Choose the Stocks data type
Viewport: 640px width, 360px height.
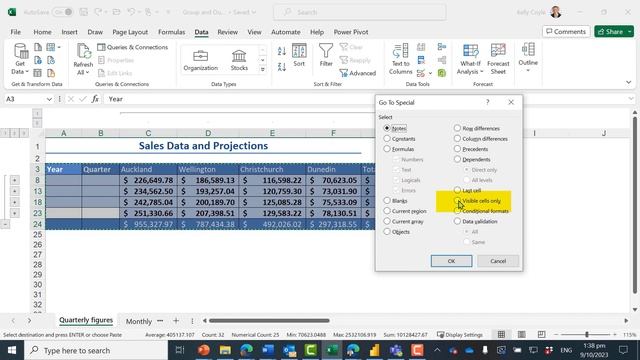tap(239, 60)
